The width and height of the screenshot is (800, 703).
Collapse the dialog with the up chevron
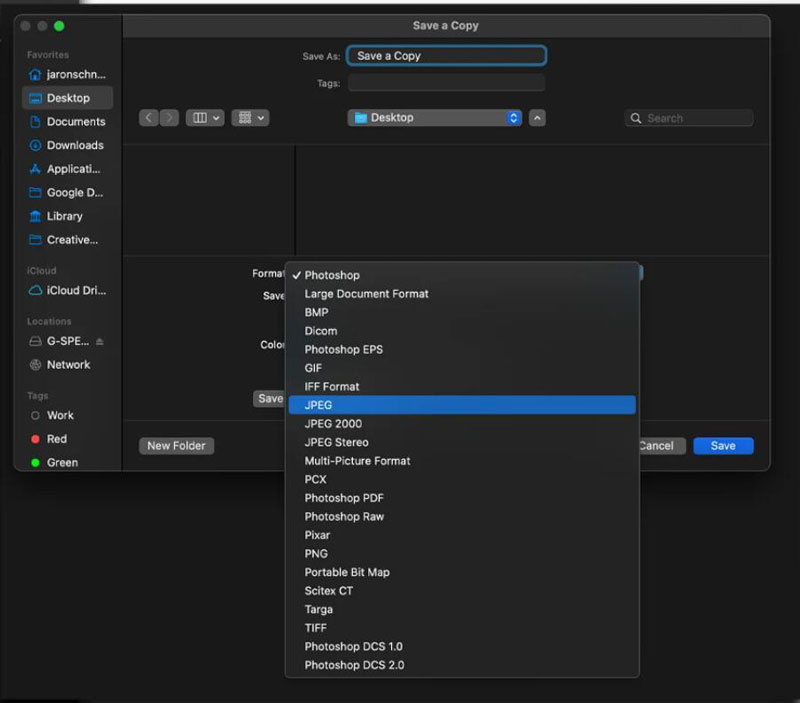(x=536, y=117)
